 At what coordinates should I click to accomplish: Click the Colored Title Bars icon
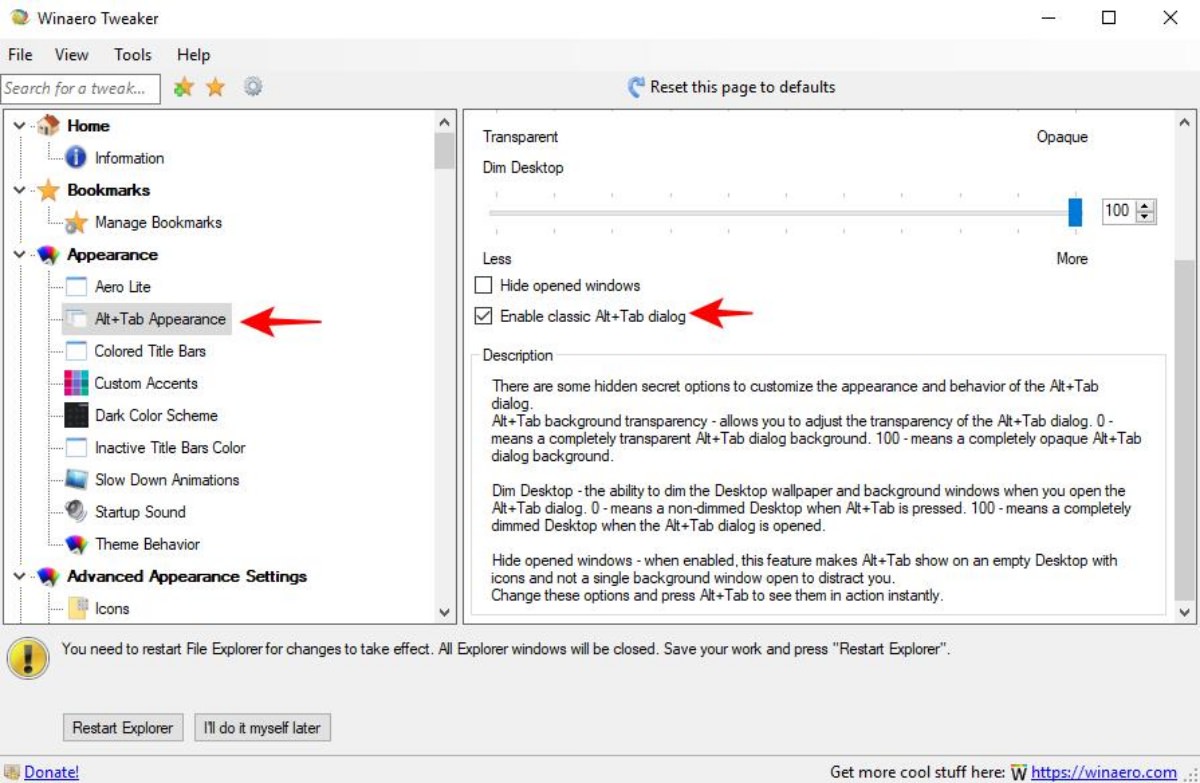[x=76, y=351]
